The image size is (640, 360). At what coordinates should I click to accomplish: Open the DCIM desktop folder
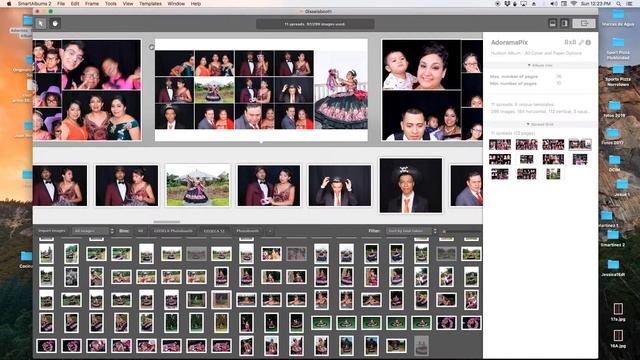pos(614,163)
